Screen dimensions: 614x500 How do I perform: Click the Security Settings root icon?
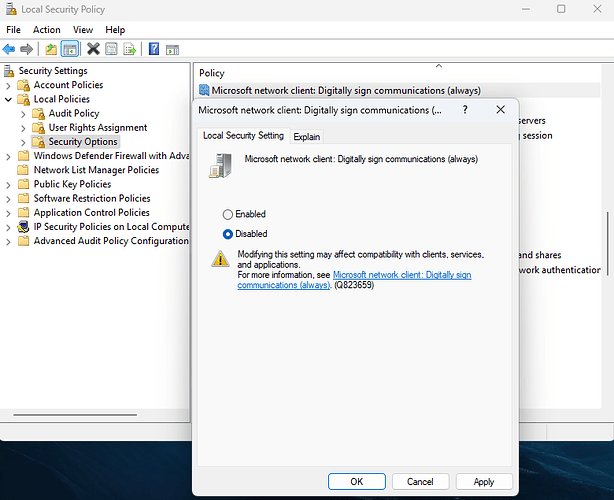9,71
